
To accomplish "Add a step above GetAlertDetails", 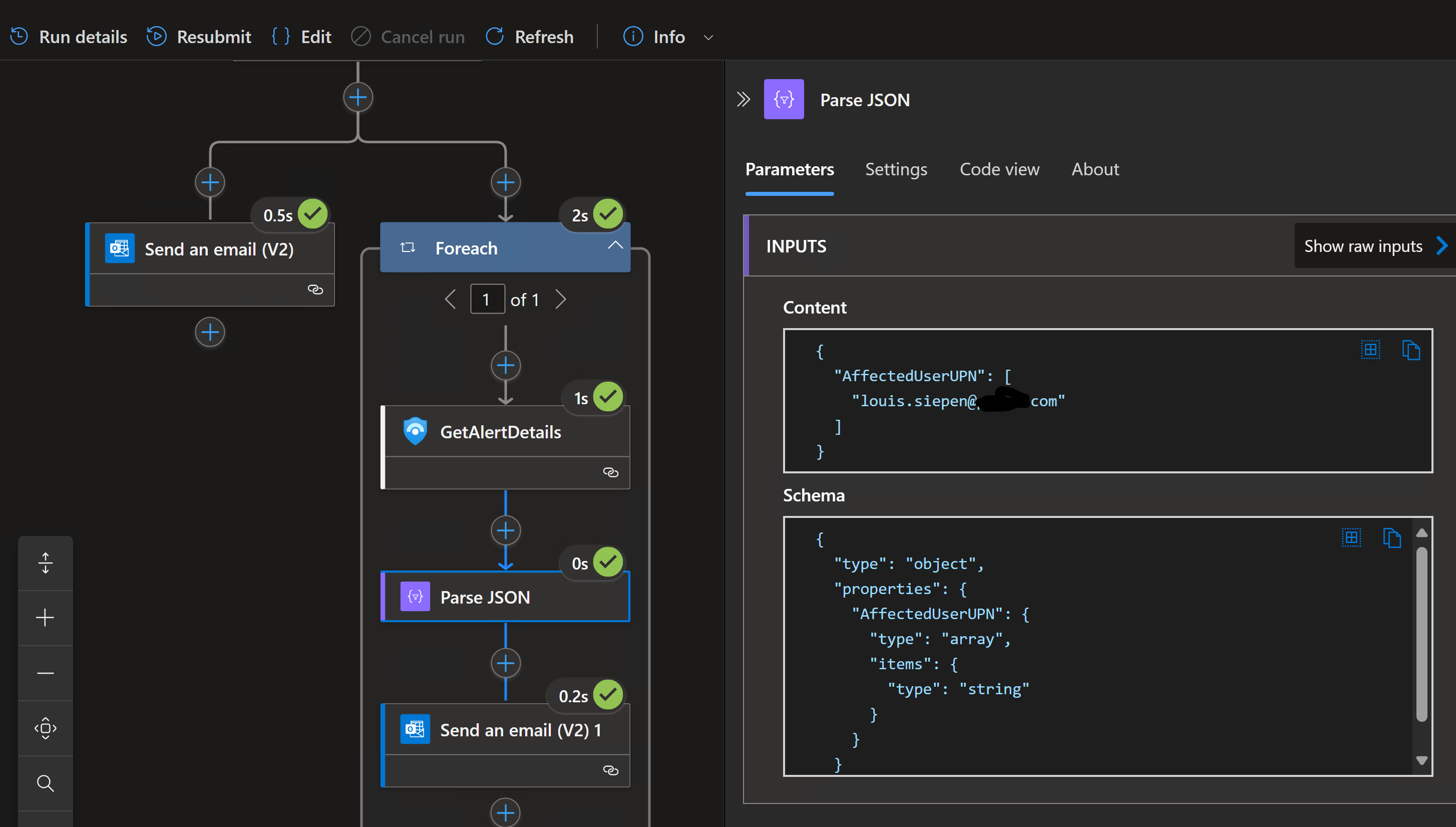I will coord(505,365).
